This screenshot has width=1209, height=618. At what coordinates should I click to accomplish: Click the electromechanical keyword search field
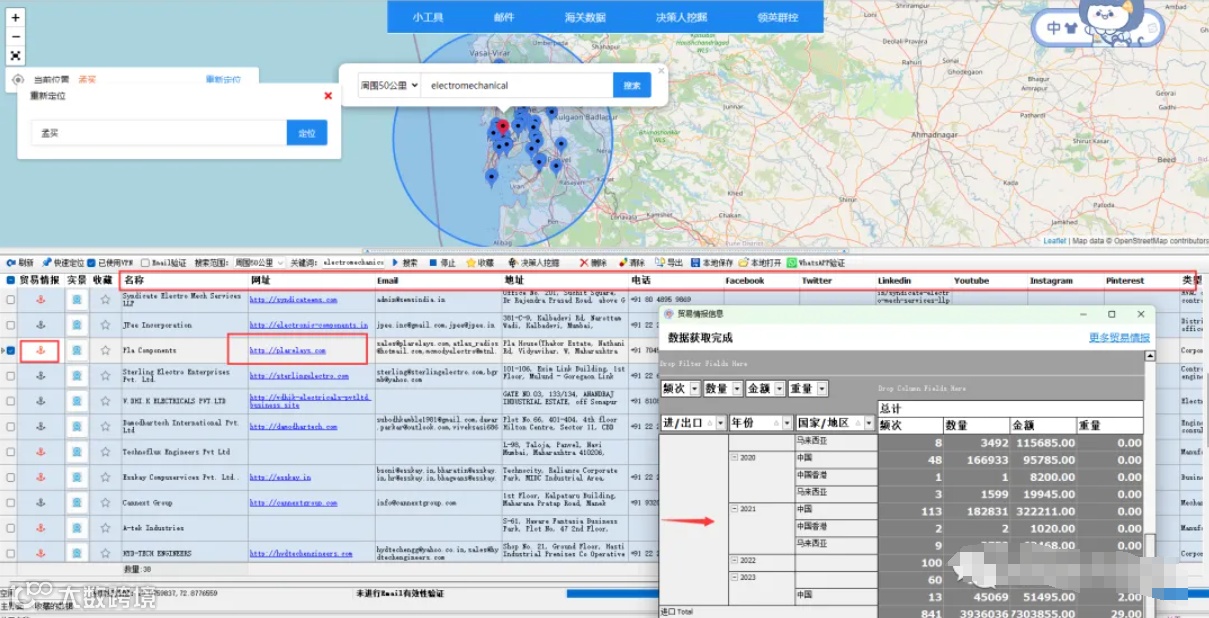click(515, 86)
